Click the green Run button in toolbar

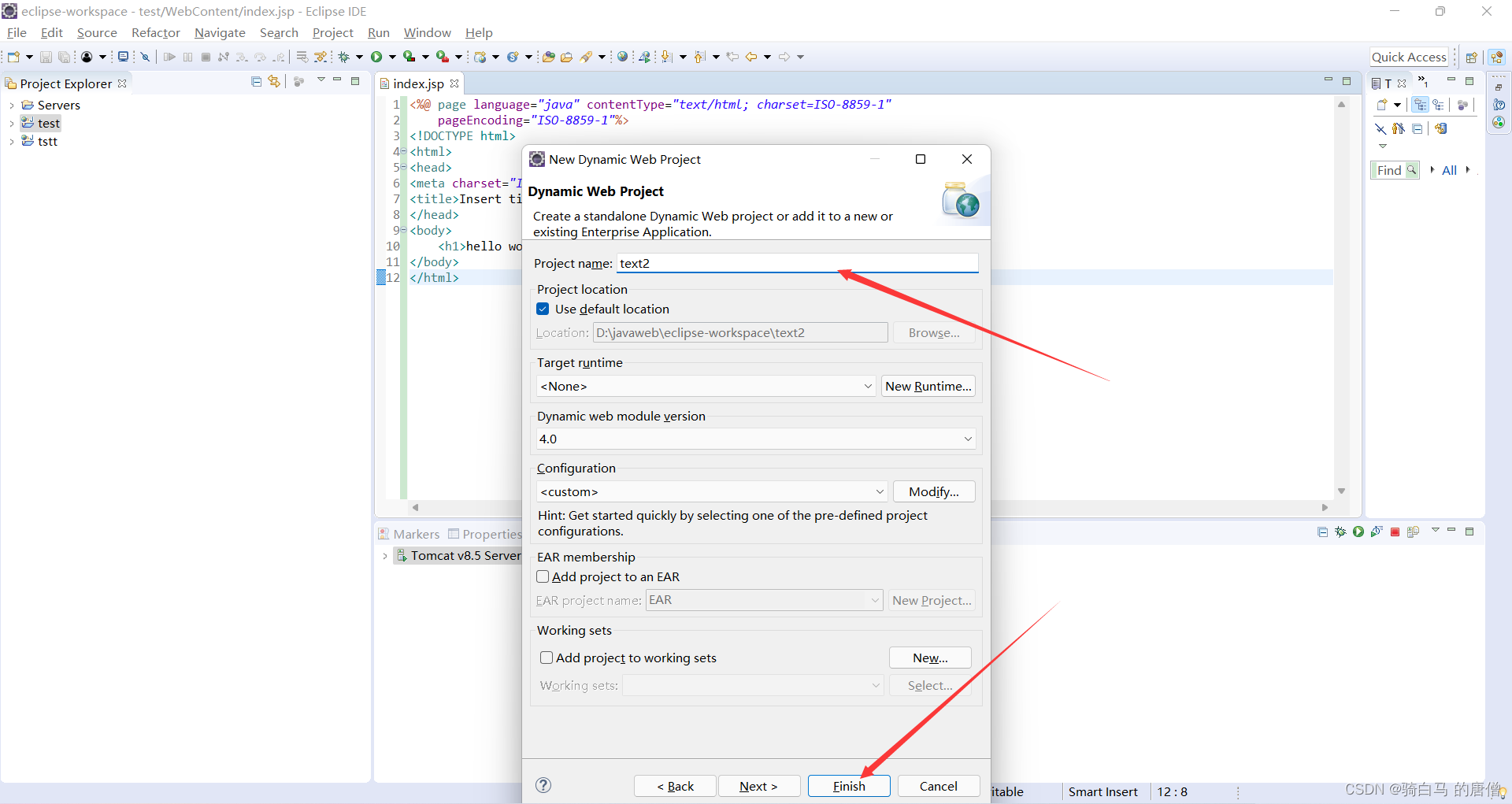376,57
